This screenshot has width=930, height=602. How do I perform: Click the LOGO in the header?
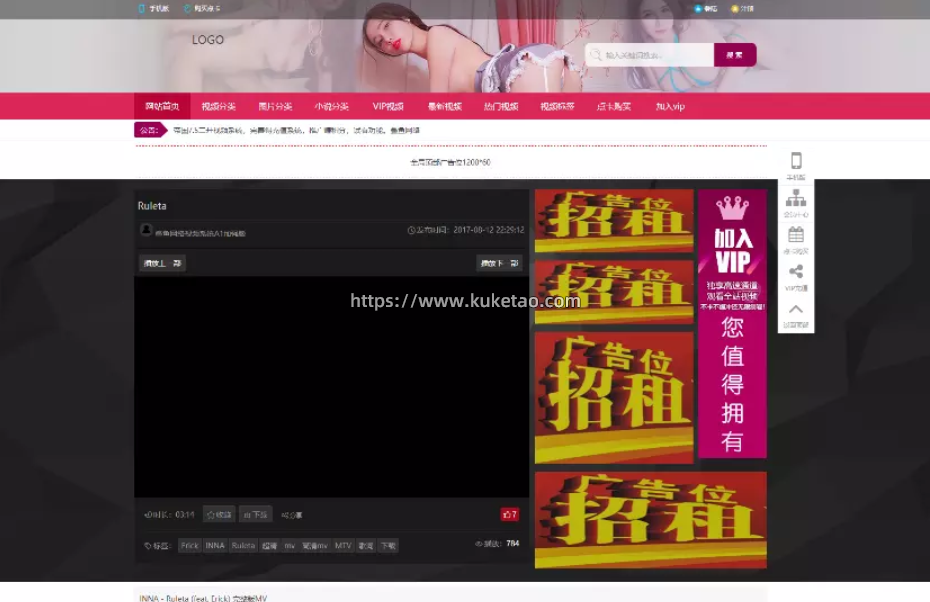pyautogui.click(x=208, y=40)
